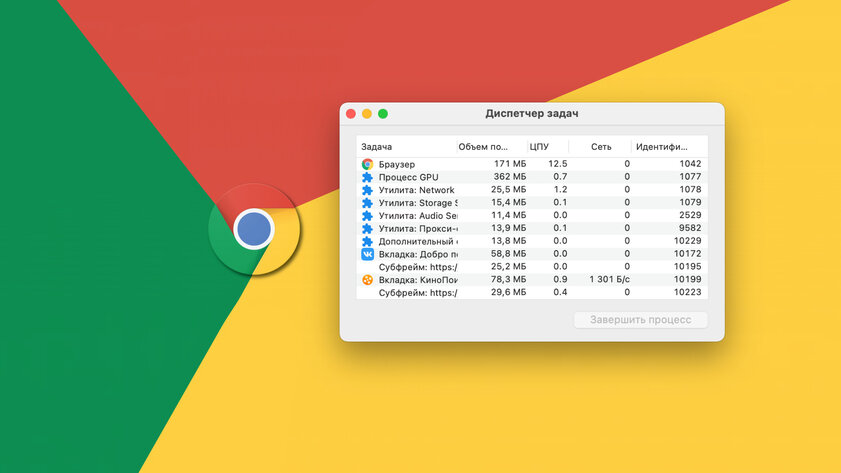The height and width of the screenshot is (473, 841).
Task: Select the Субфрейм row with ID 10223
Action: [x=532, y=293]
